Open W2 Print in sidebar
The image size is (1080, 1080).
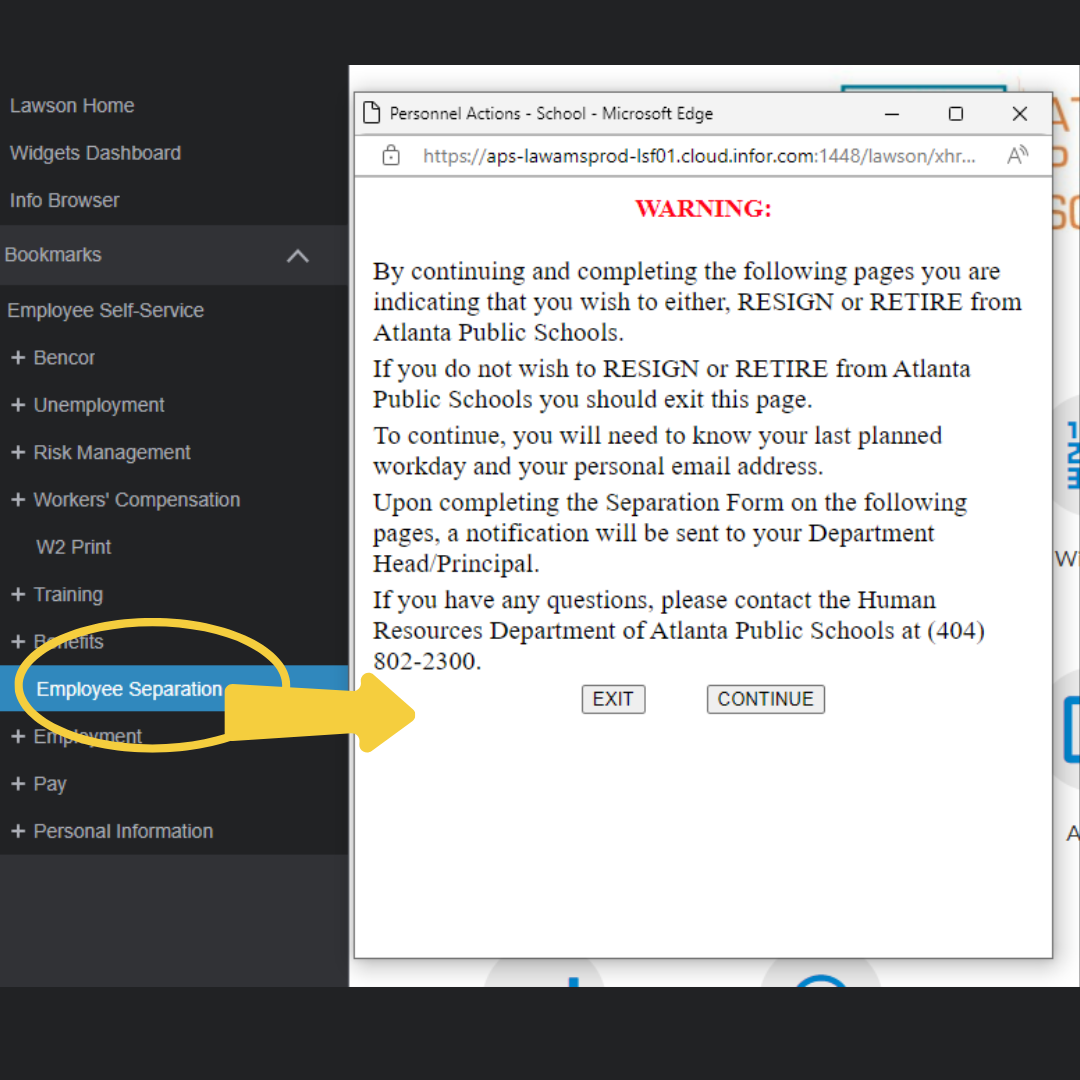(74, 547)
